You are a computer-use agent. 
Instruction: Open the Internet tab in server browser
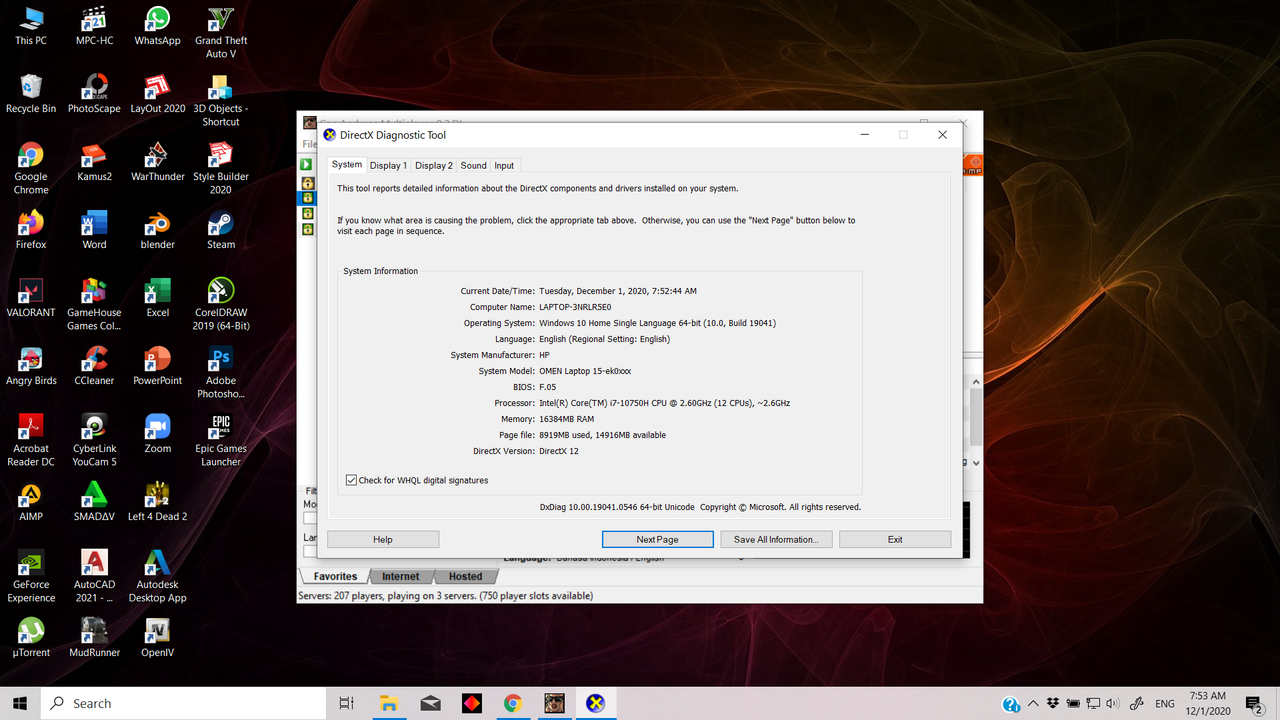(401, 576)
